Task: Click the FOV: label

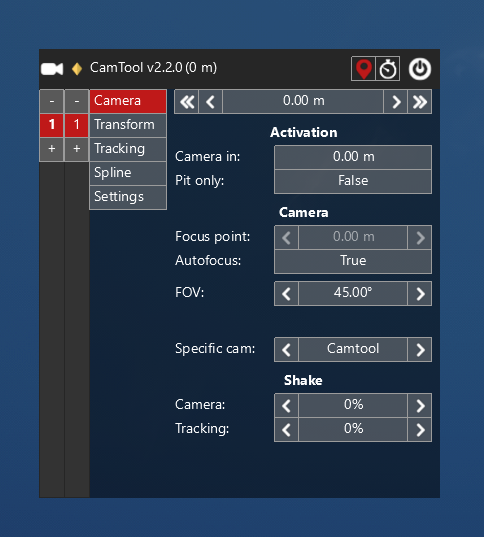Action: (189, 293)
